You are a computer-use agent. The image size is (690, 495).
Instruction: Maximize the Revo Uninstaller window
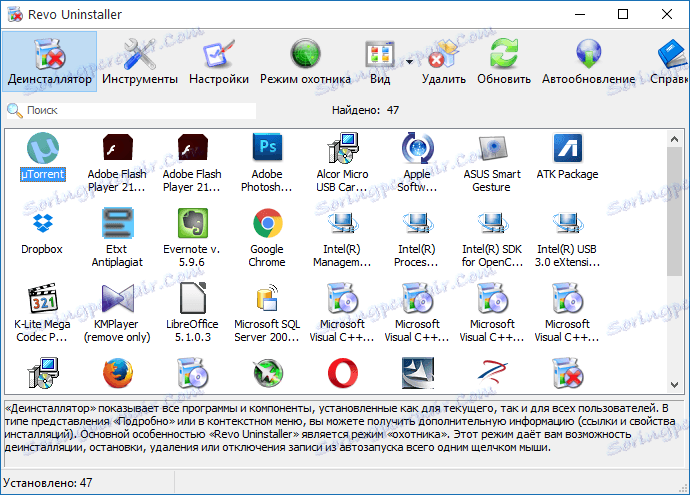tap(623, 15)
